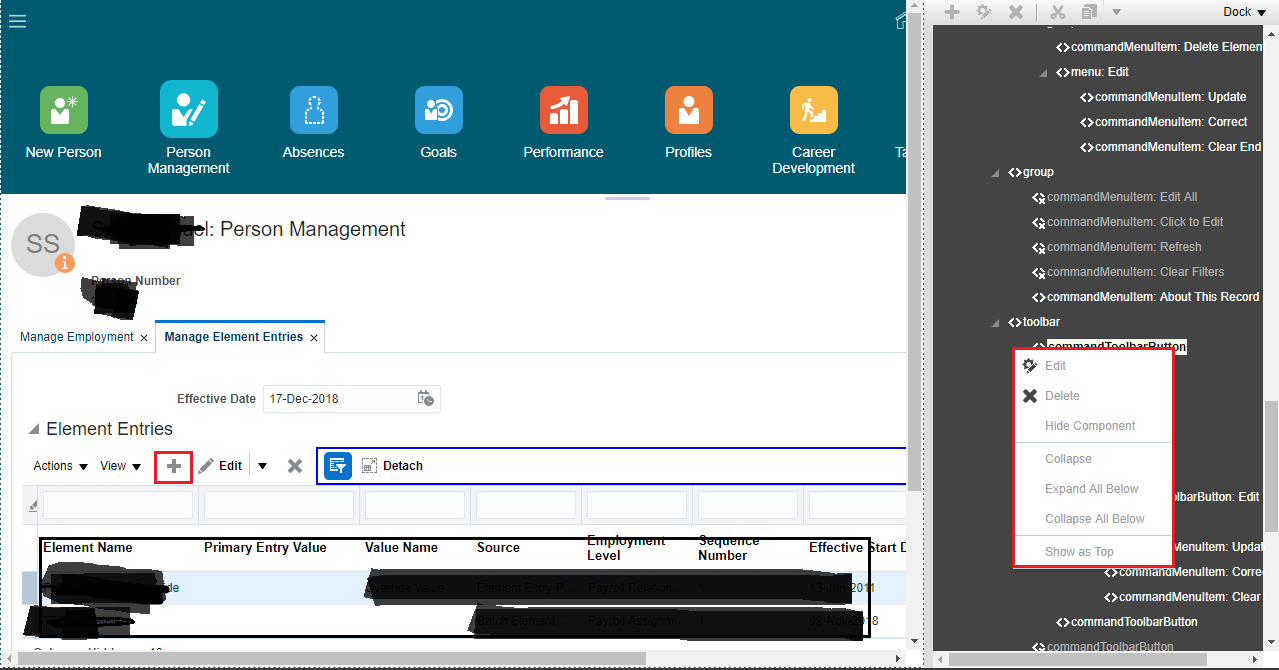Select the highlighted commandToolbarButton node under toolbar
Image resolution: width=1279 pixels, height=670 pixels.
[1116, 347]
